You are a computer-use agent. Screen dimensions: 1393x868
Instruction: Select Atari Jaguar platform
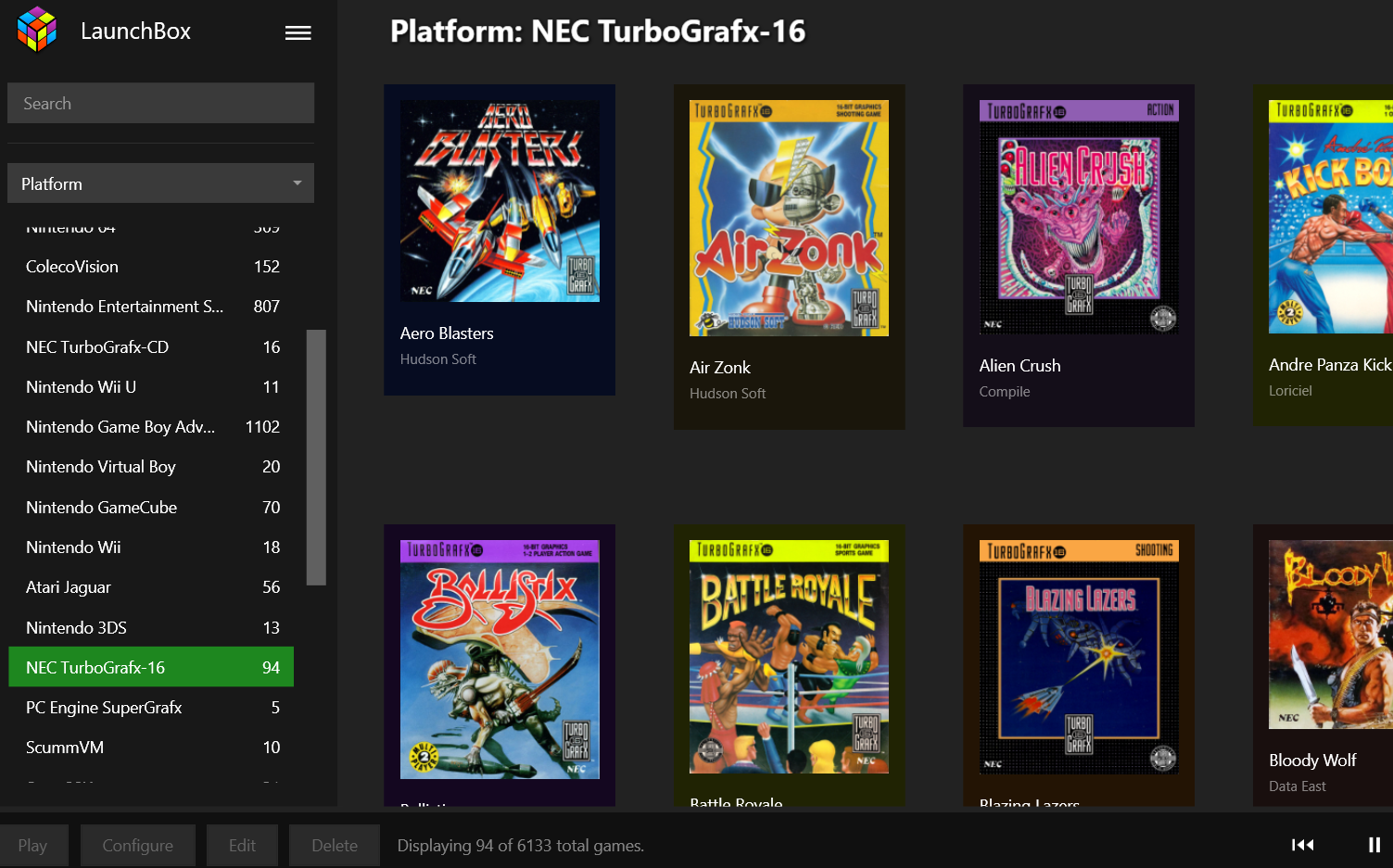coord(151,587)
